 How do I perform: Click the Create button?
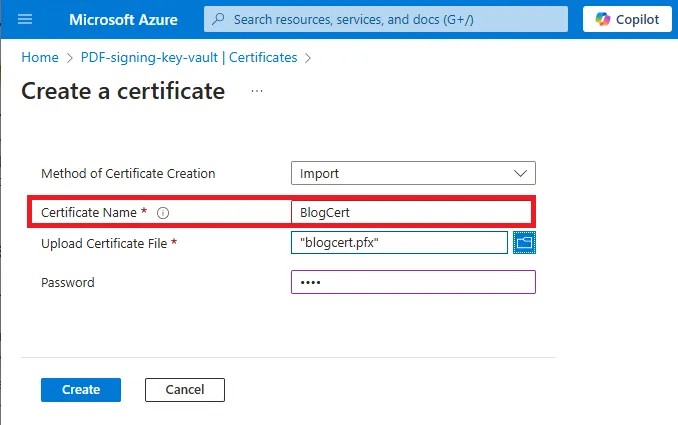click(81, 390)
